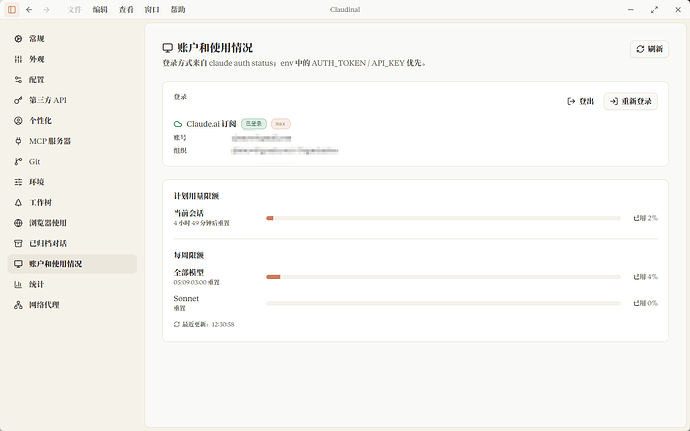Open 常规 general settings icon
This screenshot has height=431, width=690.
click(x=18, y=39)
